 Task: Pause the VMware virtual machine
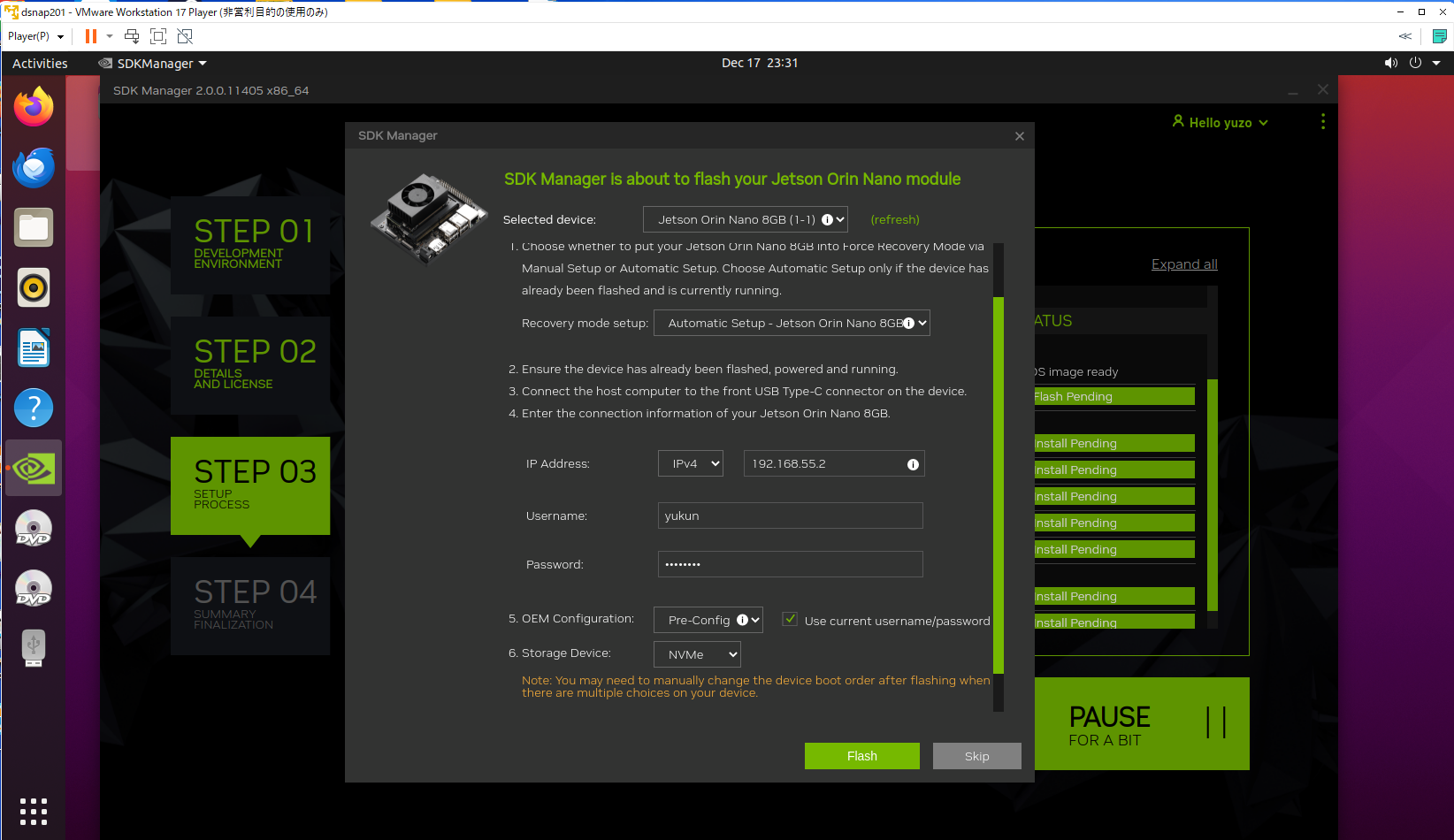91,36
